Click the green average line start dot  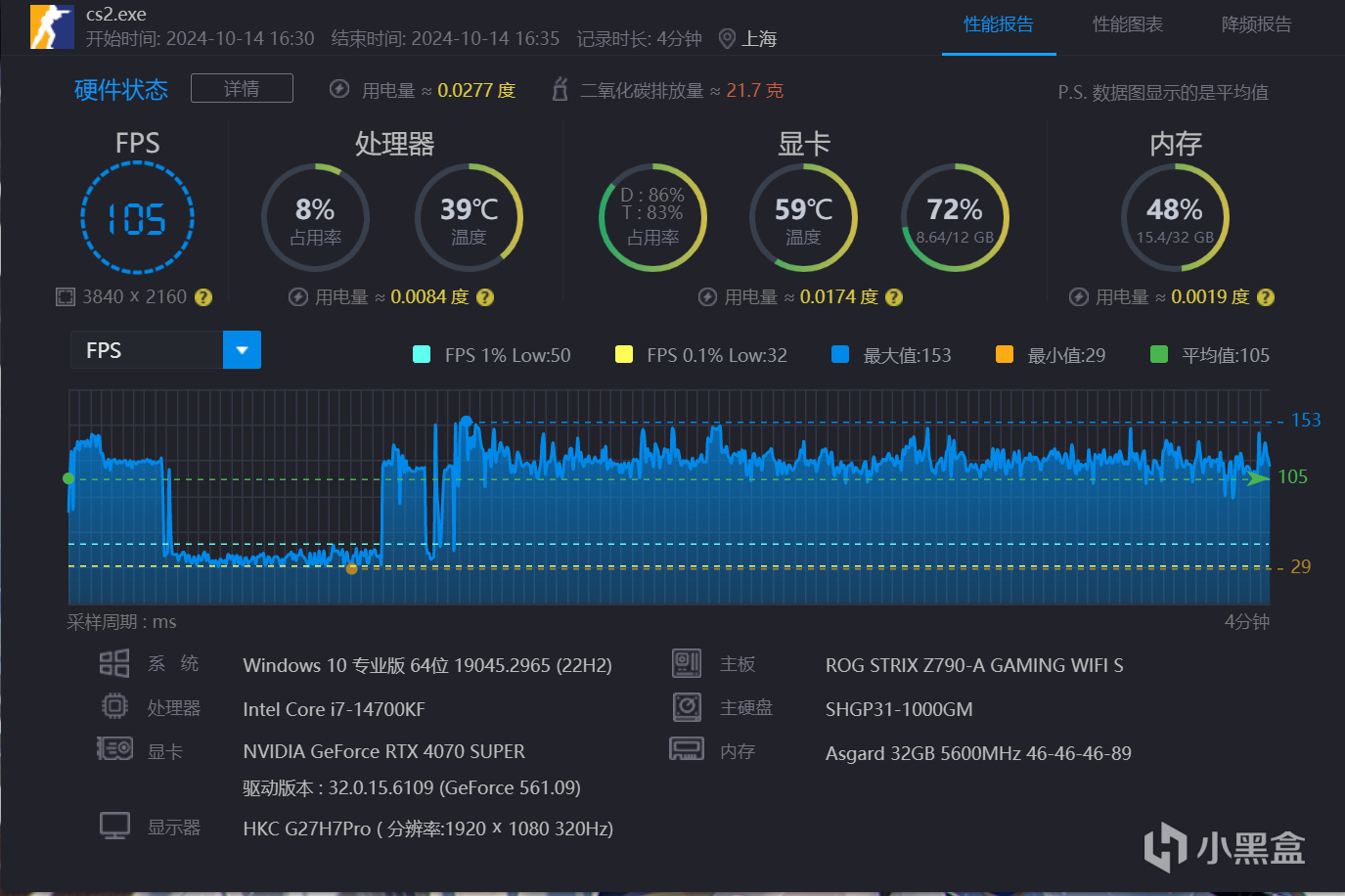(x=68, y=478)
